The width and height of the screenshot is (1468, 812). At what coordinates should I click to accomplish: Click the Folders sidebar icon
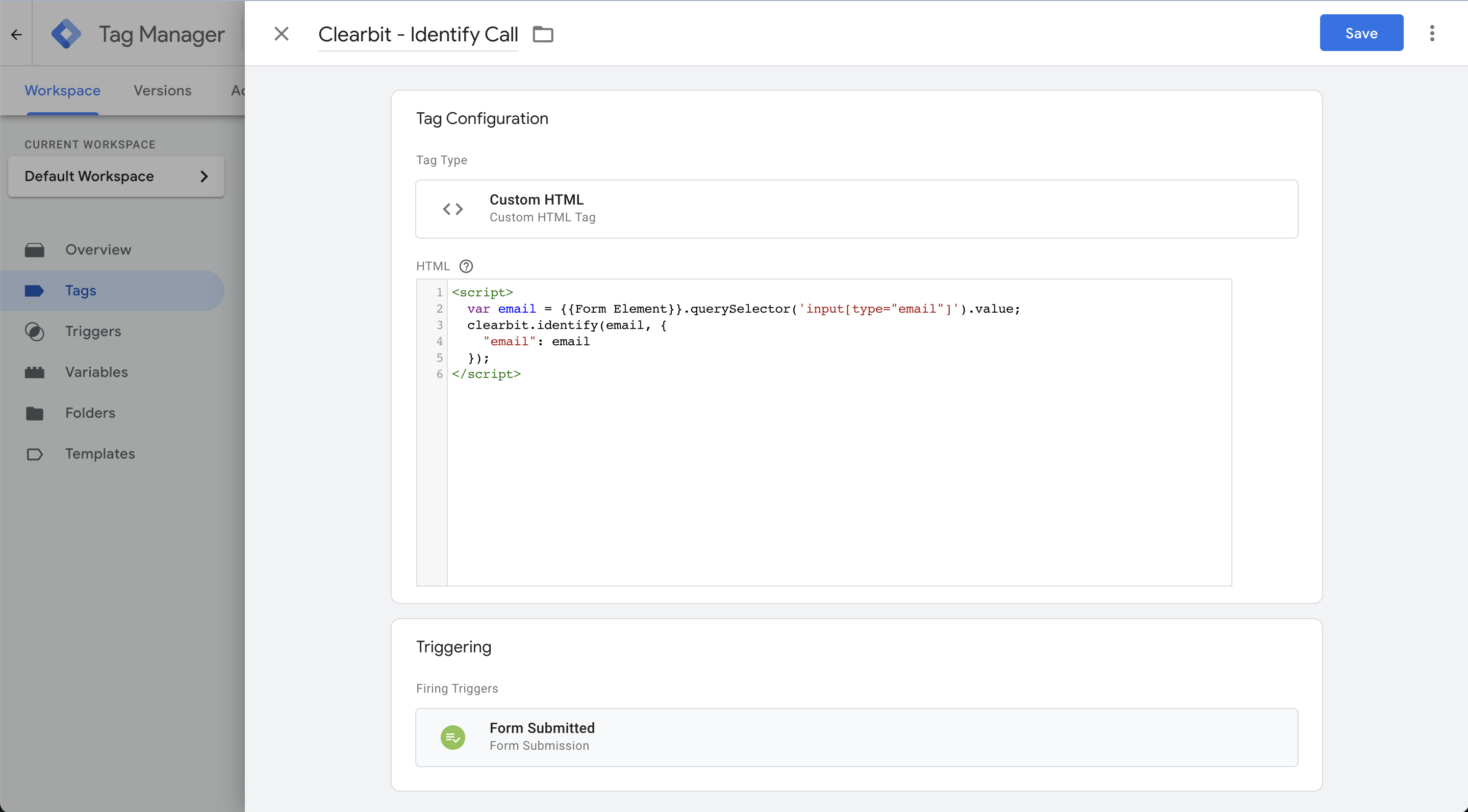[34, 413]
